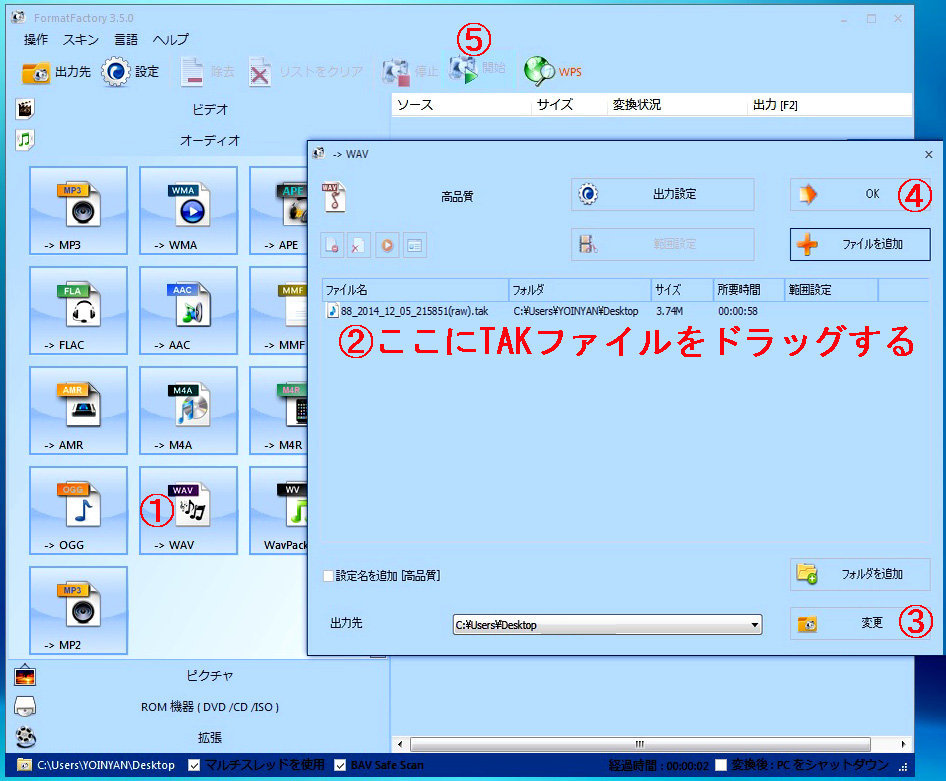Toggle the PC をシャットダウン after-conversion checkbox
This screenshot has height=781, width=946.
[x=721, y=765]
